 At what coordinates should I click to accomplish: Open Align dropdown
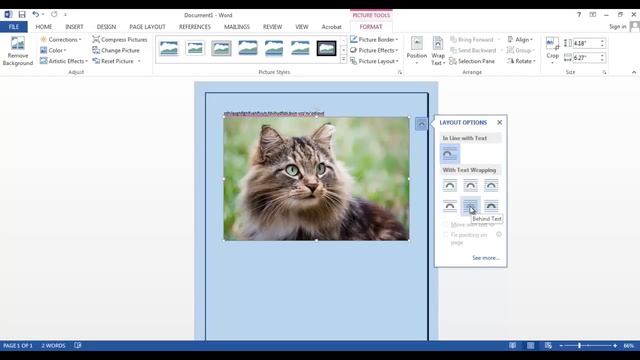[520, 40]
